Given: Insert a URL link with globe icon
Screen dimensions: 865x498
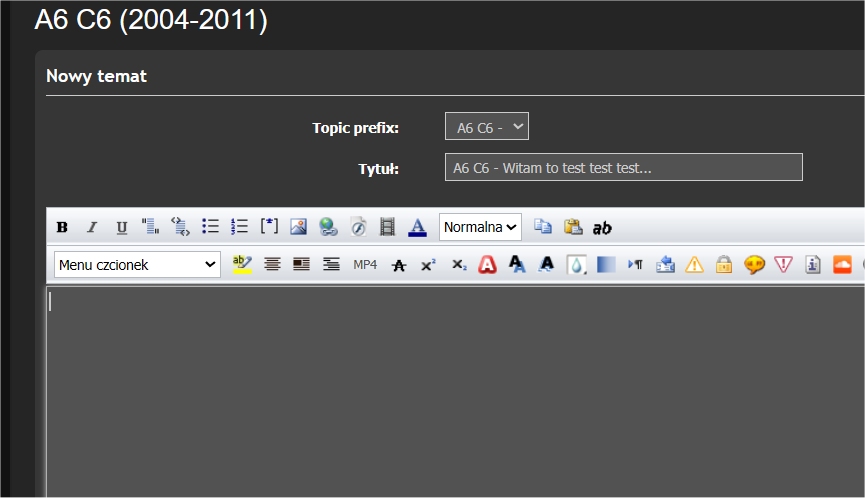Looking at the screenshot, I should coord(328,227).
